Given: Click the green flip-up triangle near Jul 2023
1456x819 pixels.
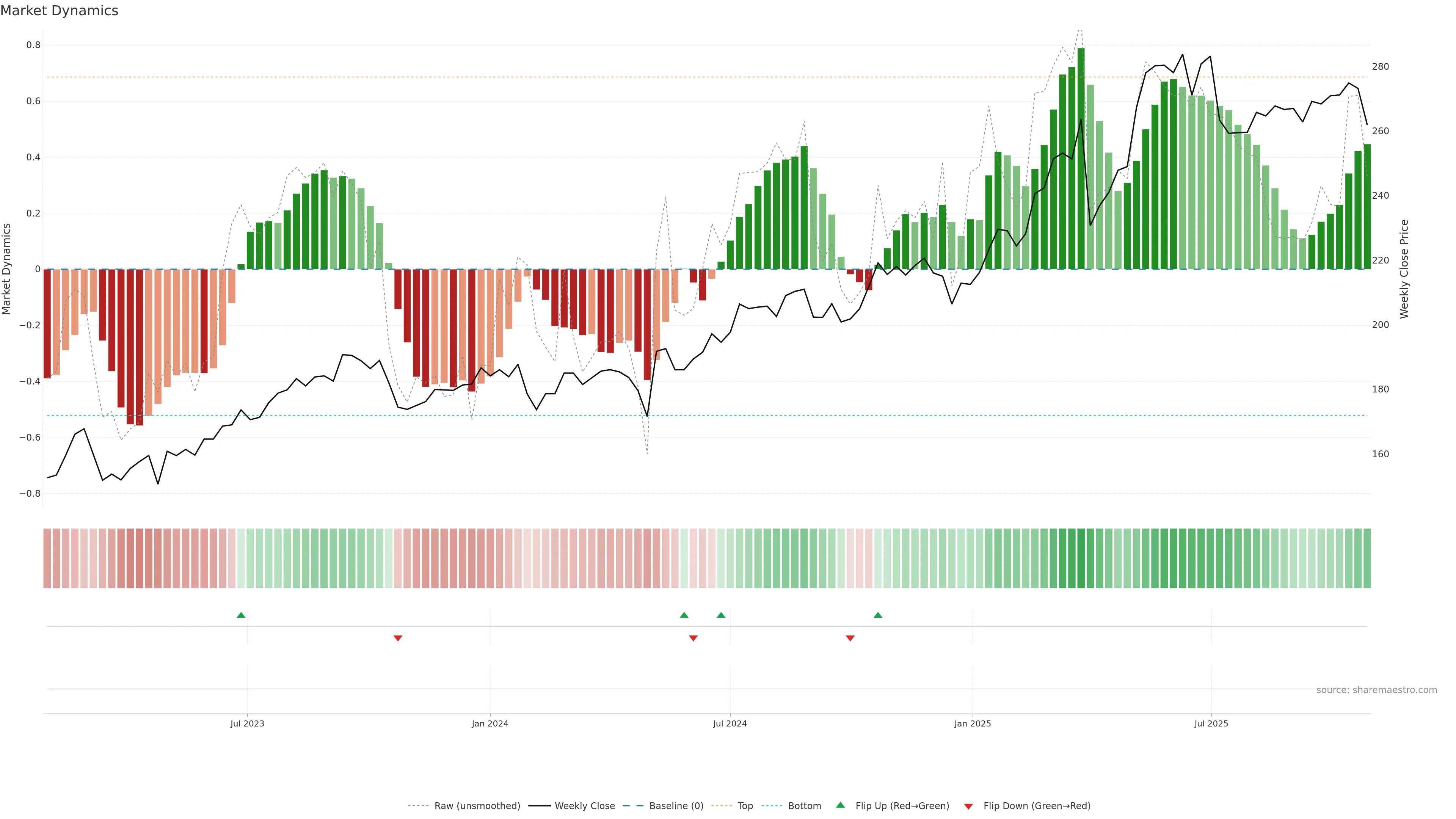Looking at the screenshot, I should [241, 615].
